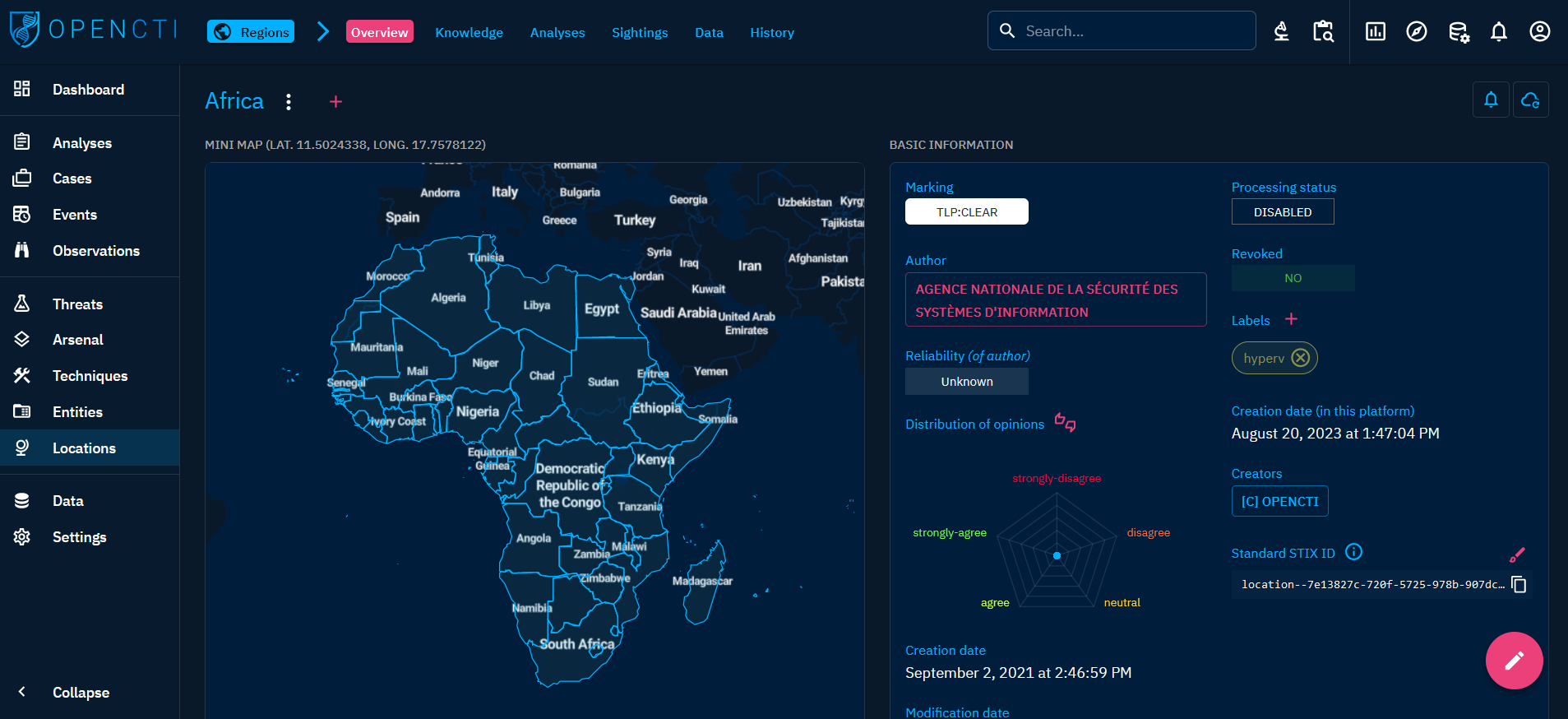This screenshot has height=719, width=1568.
Task: Switch to the Knowledge tab
Action: point(469,33)
